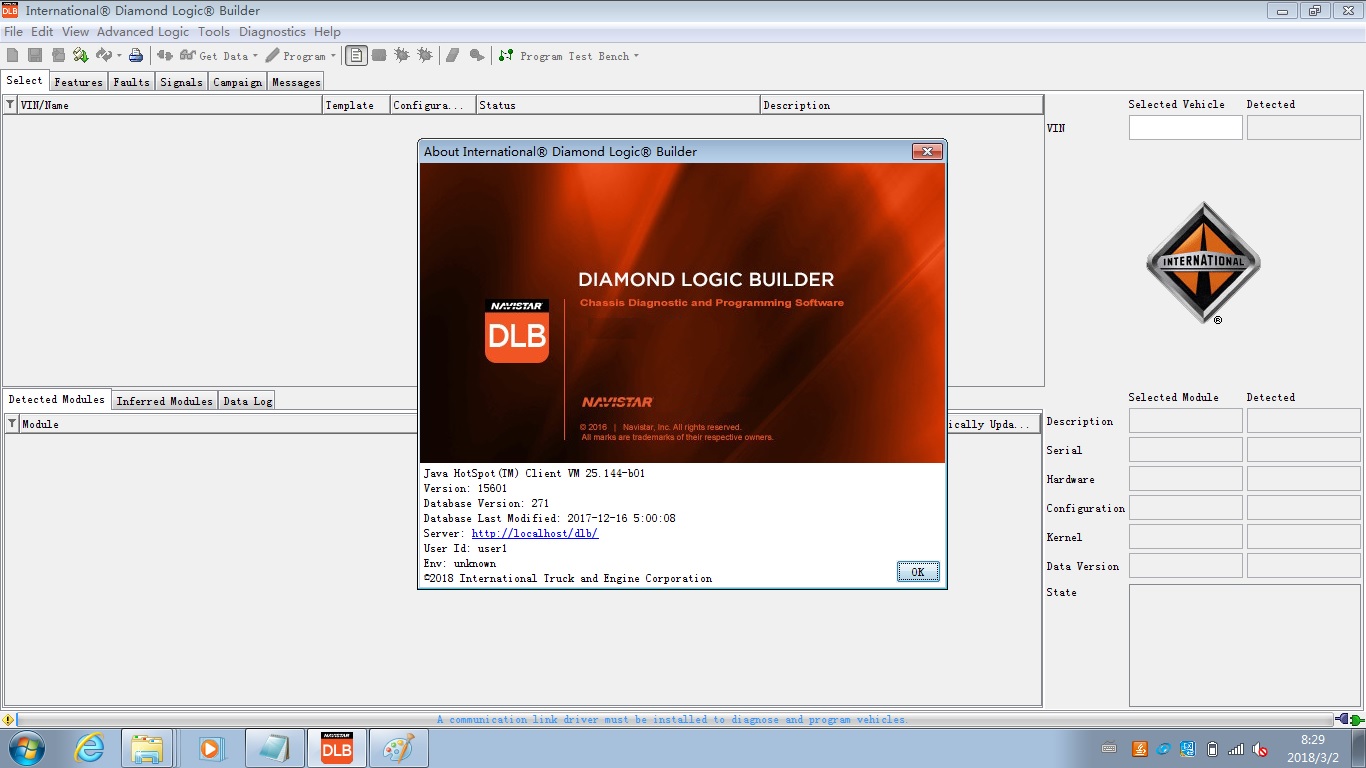Switch to the Messages tab
The height and width of the screenshot is (768, 1366).
296,82
